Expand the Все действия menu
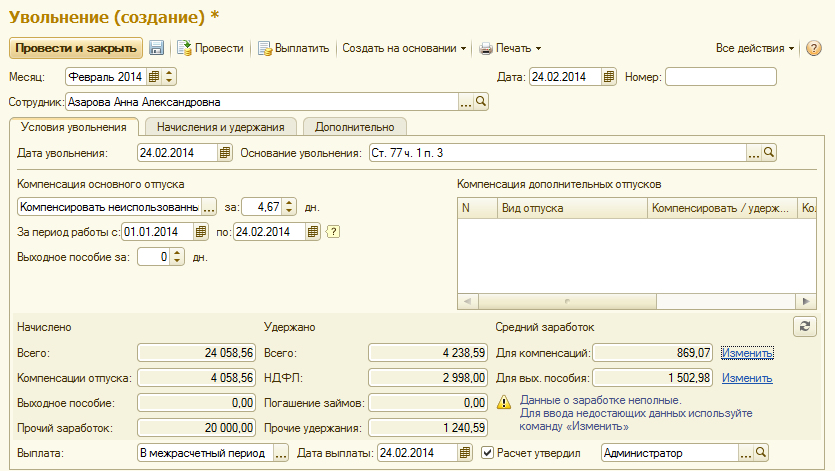 click(x=756, y=47)
